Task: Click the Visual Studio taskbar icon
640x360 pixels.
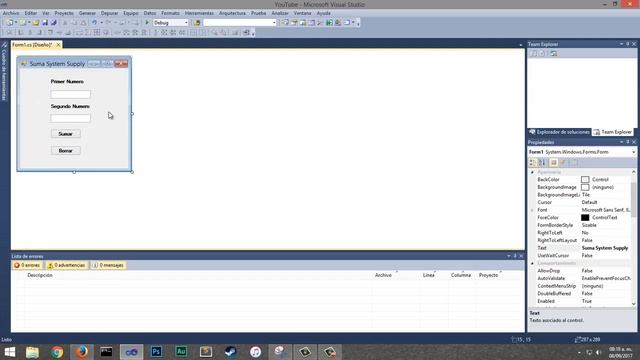Action: point(131,351)
